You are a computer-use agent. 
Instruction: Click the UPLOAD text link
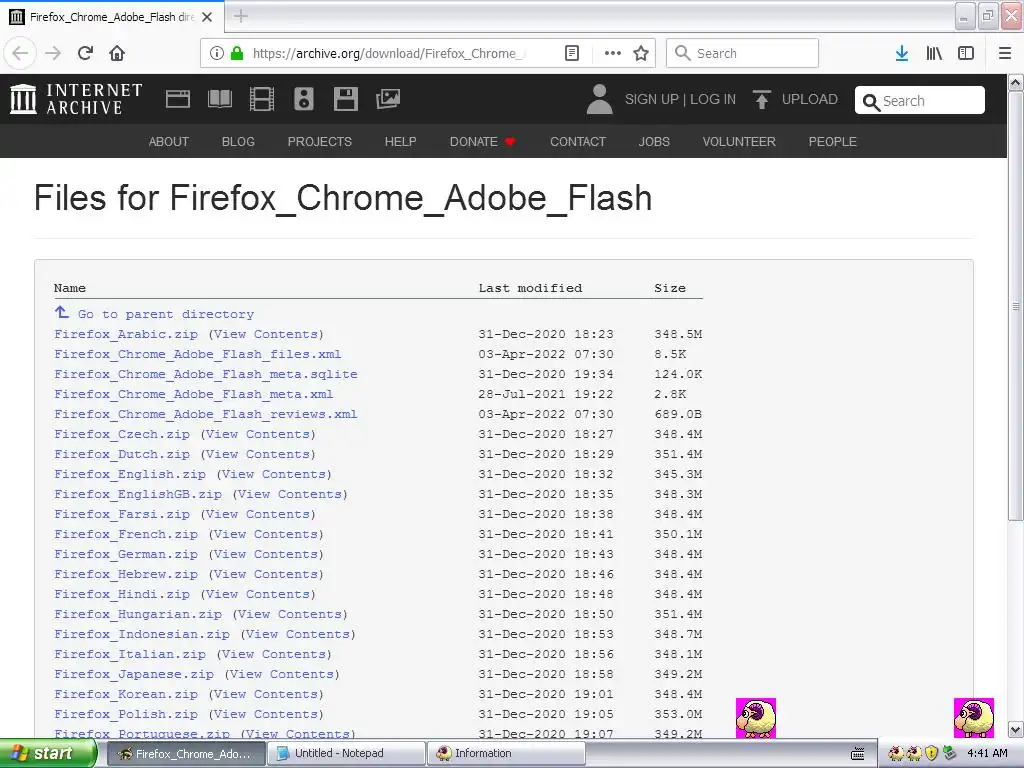pyautogui.click(x=810, y=99)
